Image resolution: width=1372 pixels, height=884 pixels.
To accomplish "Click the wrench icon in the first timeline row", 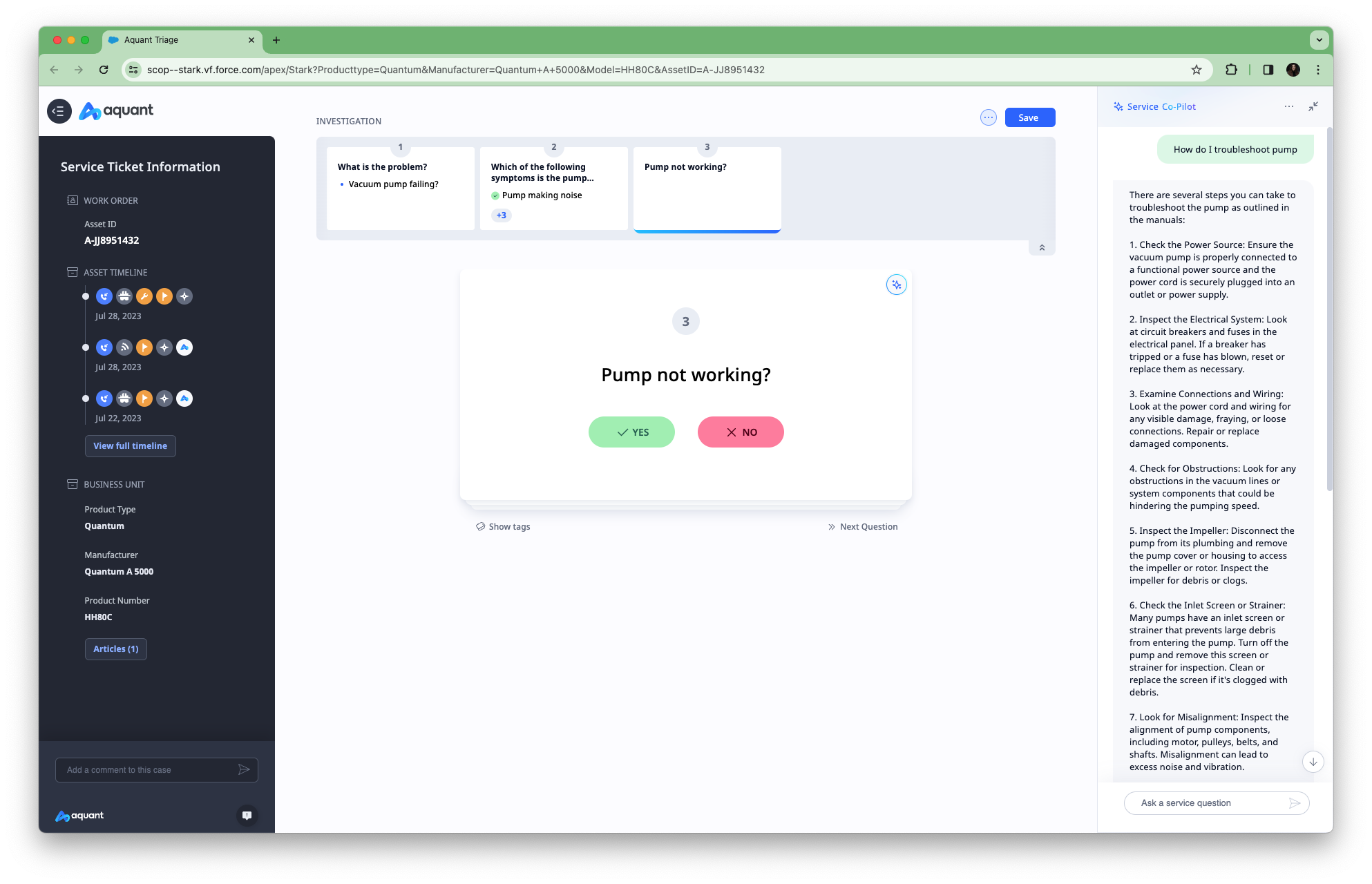I will click(144, 296).
